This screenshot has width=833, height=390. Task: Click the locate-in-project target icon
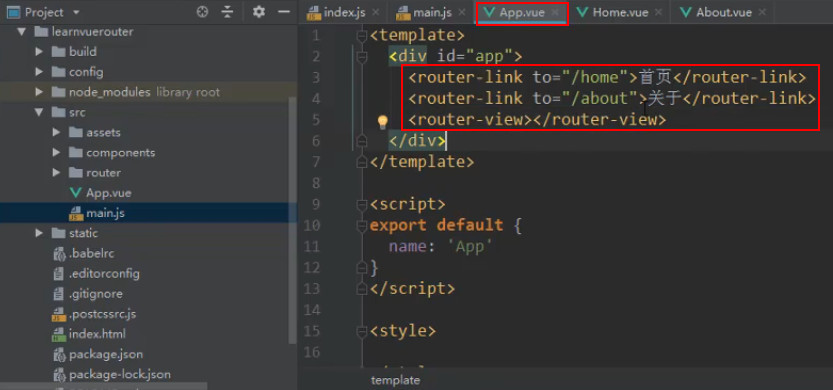point(202,12)
